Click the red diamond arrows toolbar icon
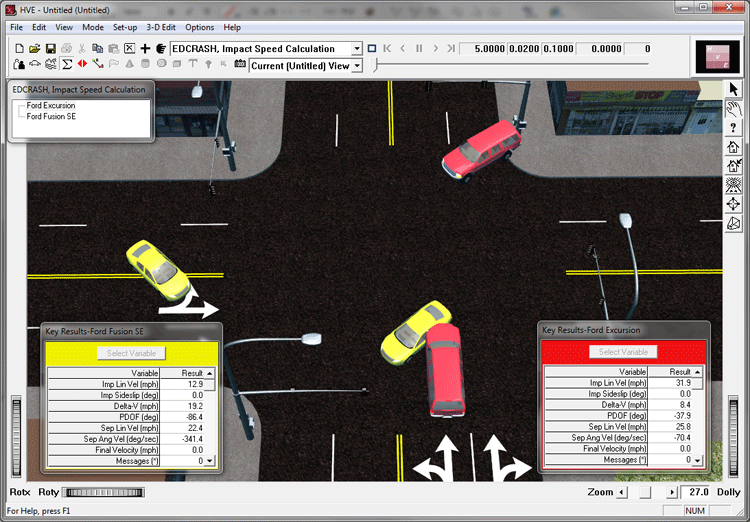This screenshot has height=522, width=750. [82, 64]
